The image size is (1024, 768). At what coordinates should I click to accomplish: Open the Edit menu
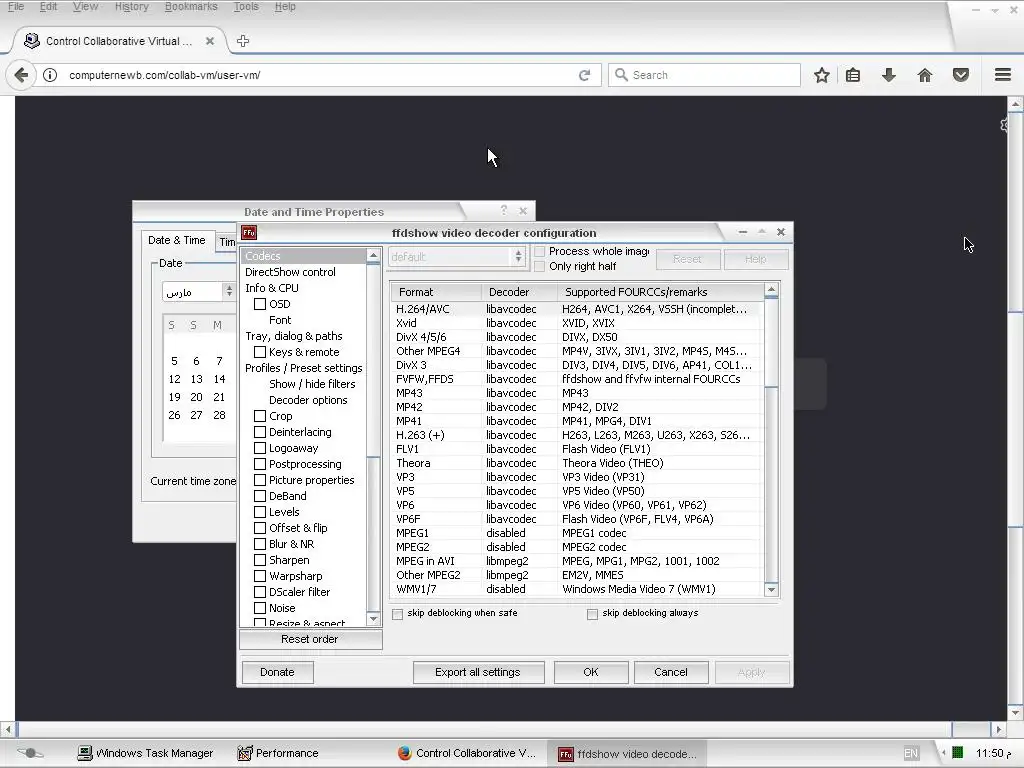click(x=48, y=7)
